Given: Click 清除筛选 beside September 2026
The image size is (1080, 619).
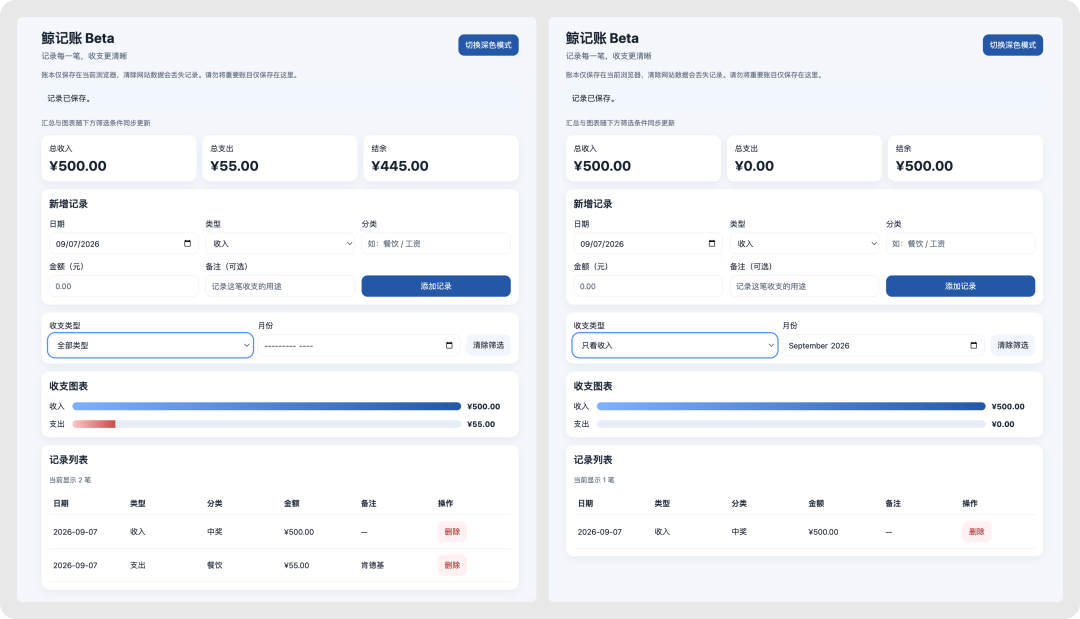Looking at the screenshot, I should tap(1012, 346).
